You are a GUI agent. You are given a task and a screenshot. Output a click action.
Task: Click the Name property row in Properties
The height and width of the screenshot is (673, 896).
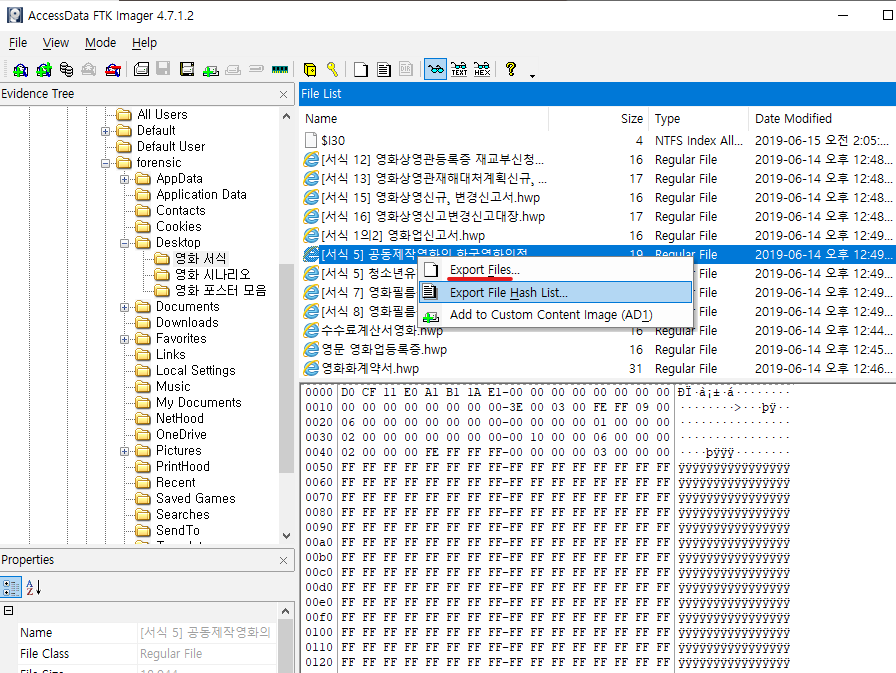click(x=145, y=632)
